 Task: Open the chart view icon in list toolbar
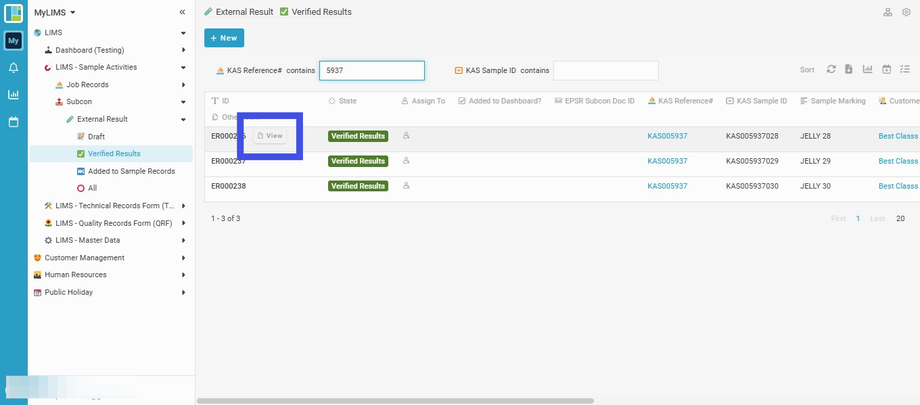tap(867, 69)
